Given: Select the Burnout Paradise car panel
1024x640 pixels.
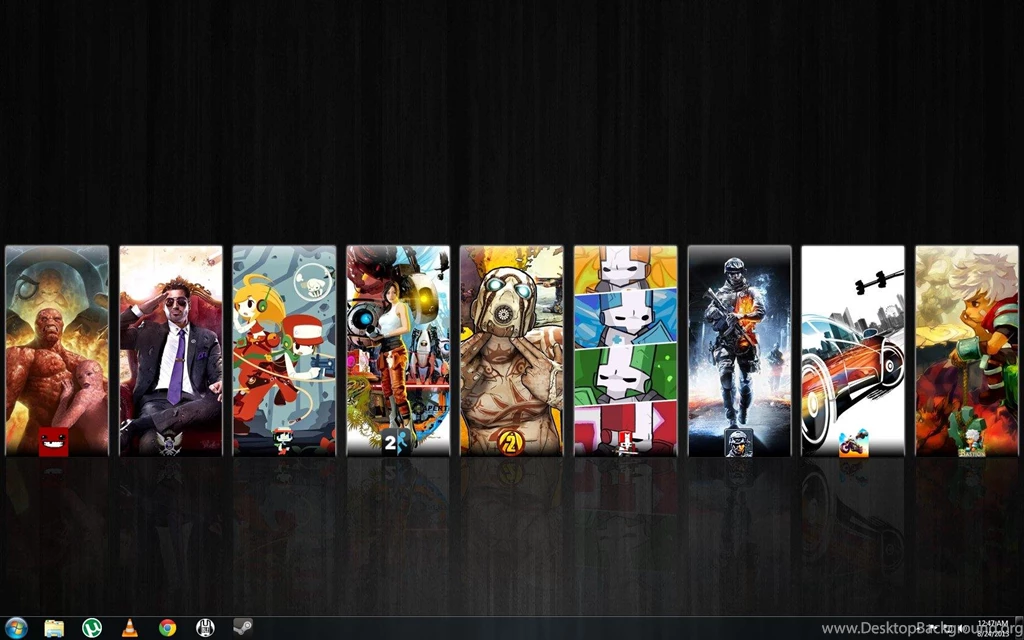Looking at the screenshot, I should coord(851,350).
